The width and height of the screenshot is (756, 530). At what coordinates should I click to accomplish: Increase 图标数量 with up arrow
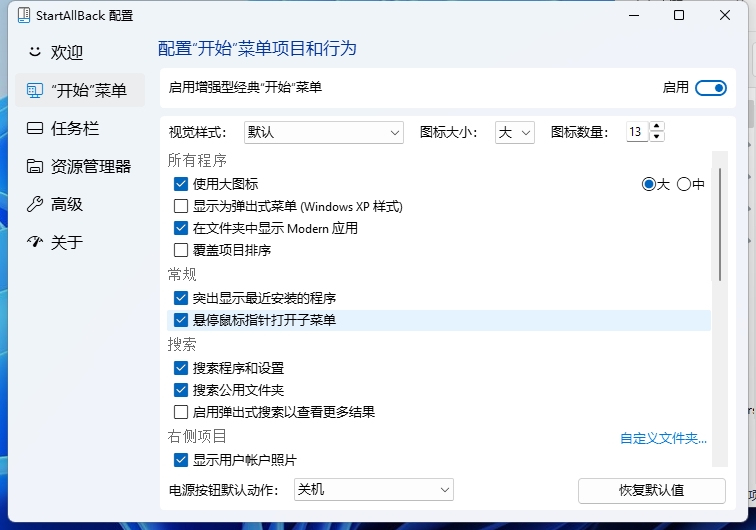656,126
